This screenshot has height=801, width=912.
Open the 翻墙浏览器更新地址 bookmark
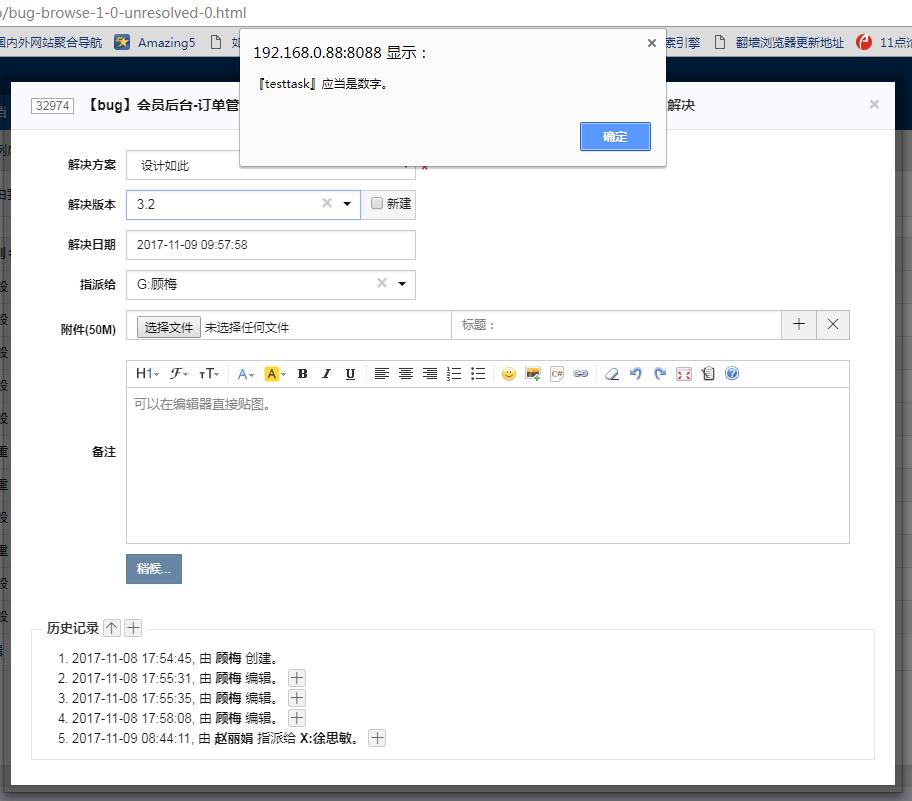[x=779, y=42]
